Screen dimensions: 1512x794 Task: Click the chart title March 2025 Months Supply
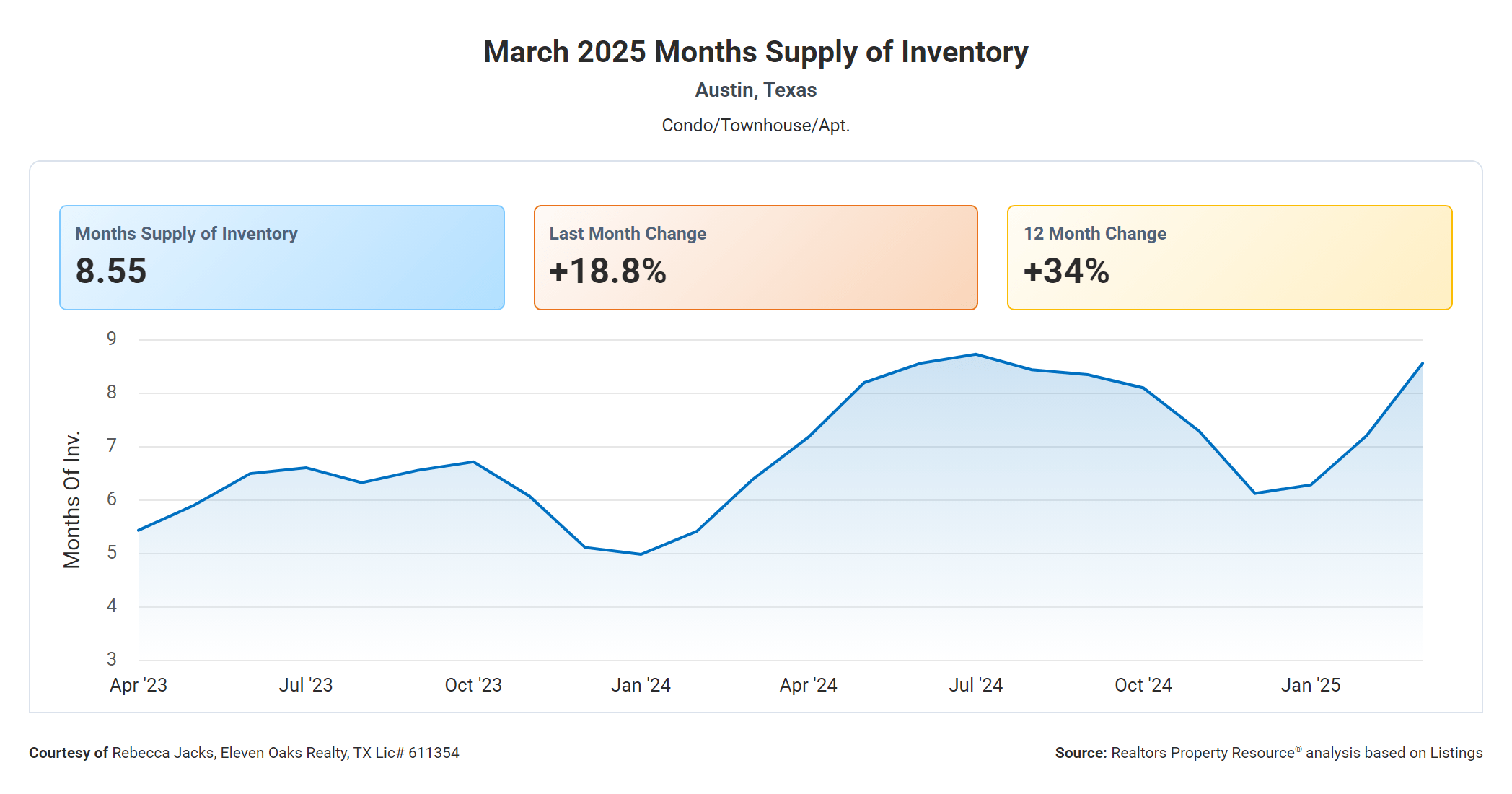755,52
